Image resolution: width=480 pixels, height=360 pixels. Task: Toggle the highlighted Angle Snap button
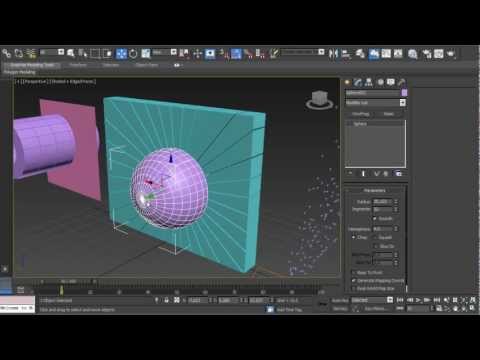click(x=236, y=53)
